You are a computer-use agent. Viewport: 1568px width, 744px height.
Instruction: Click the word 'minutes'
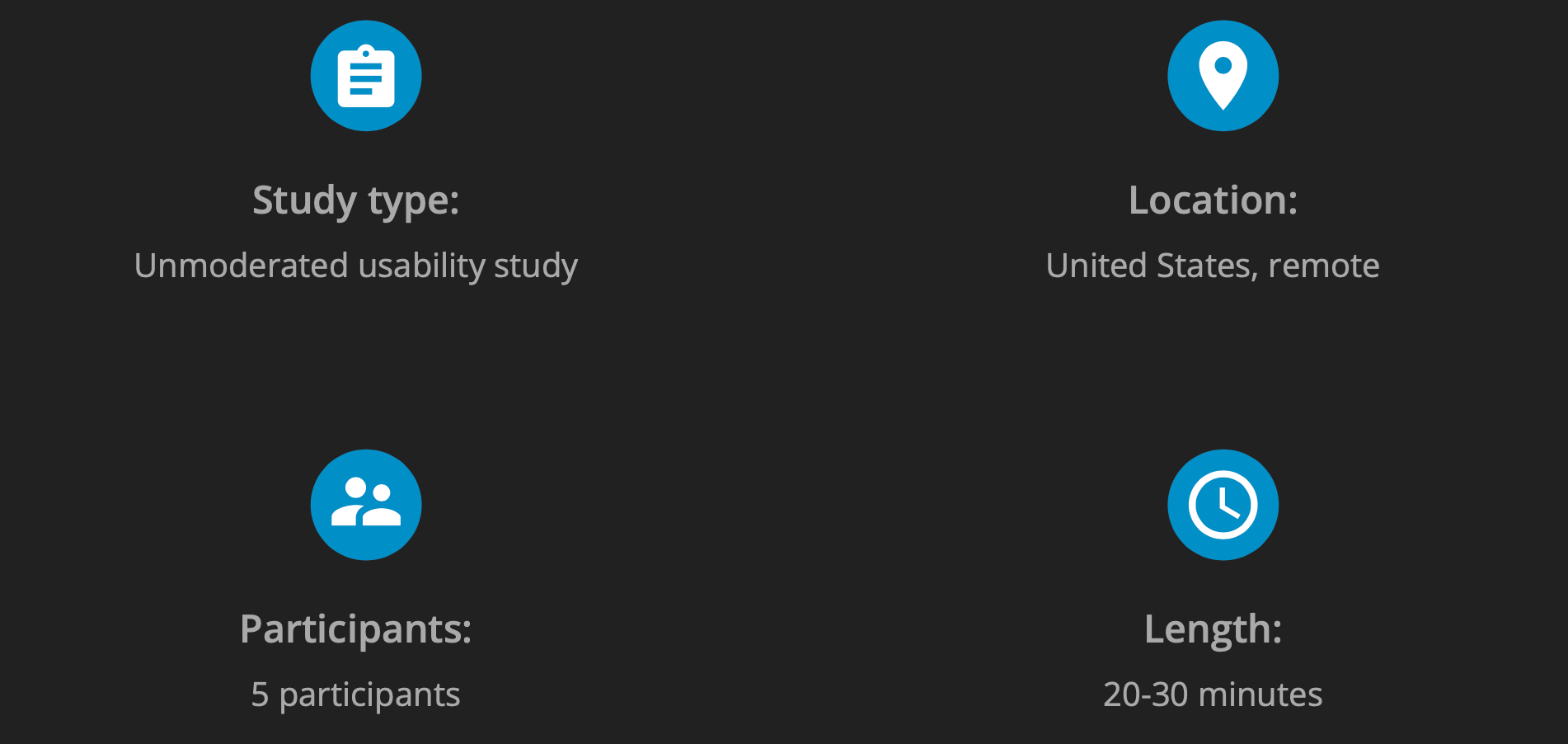1260,695
